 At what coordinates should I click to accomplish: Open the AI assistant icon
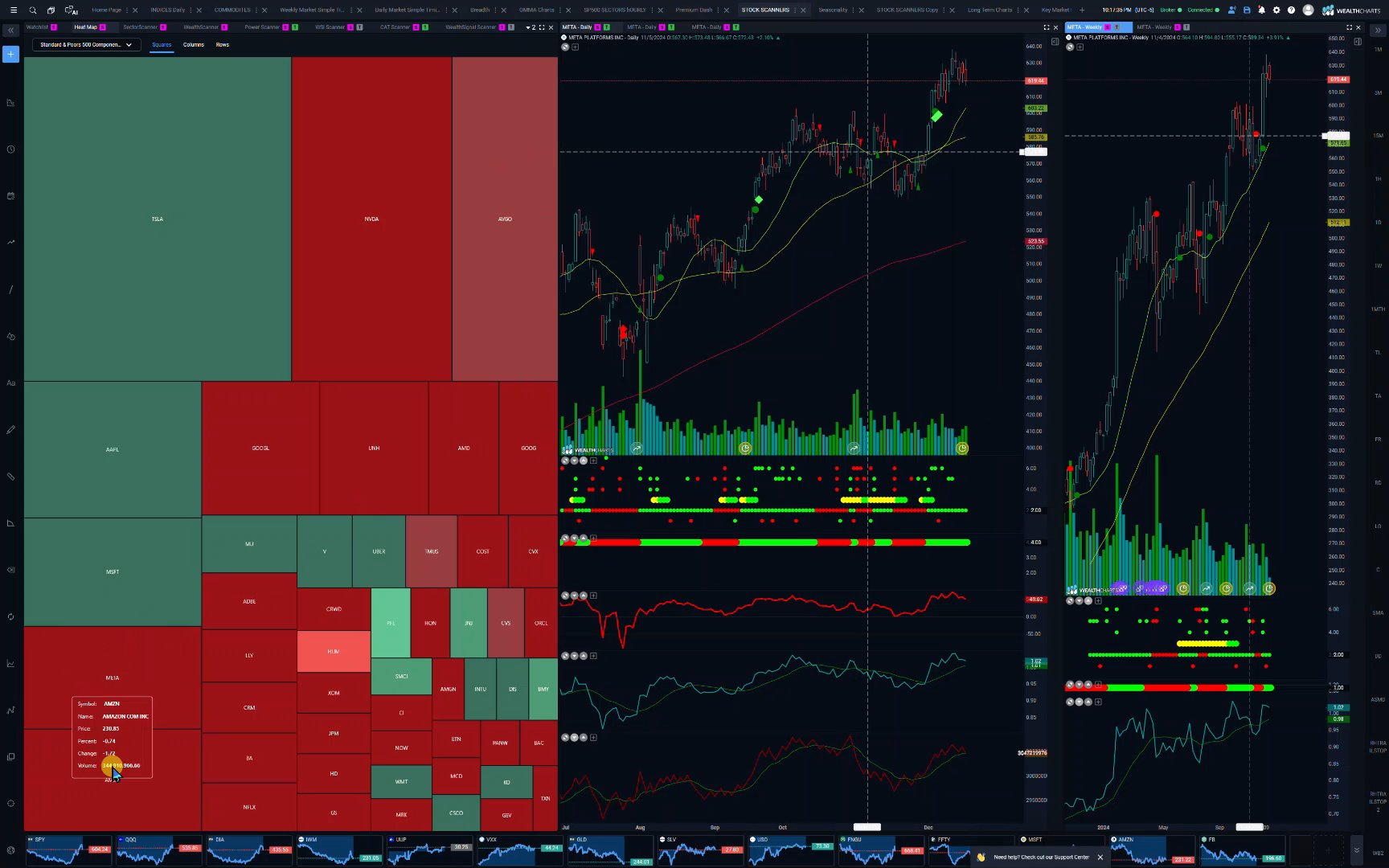(x=72, y=10)
